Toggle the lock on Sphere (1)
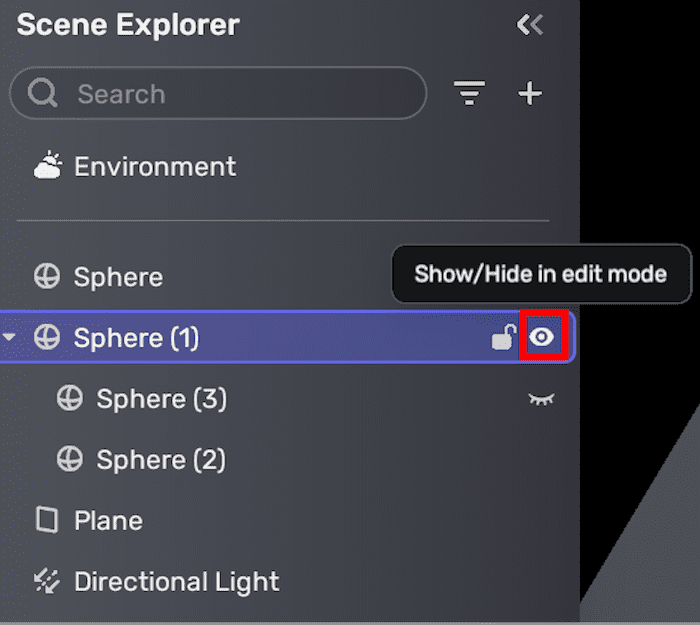 [504, 338]
